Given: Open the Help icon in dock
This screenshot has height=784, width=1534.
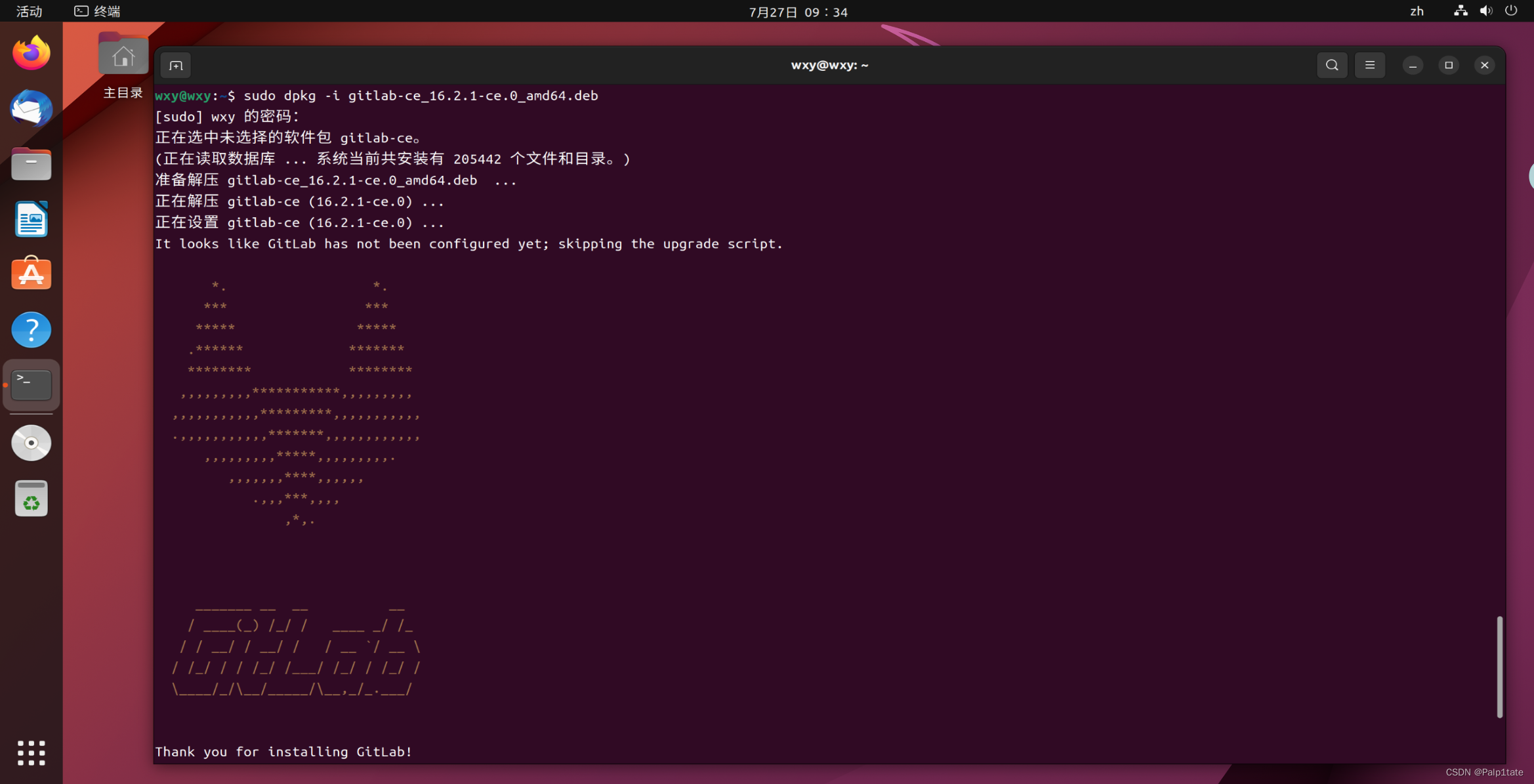Looking at the screenshot, I should tap(31, 329).
